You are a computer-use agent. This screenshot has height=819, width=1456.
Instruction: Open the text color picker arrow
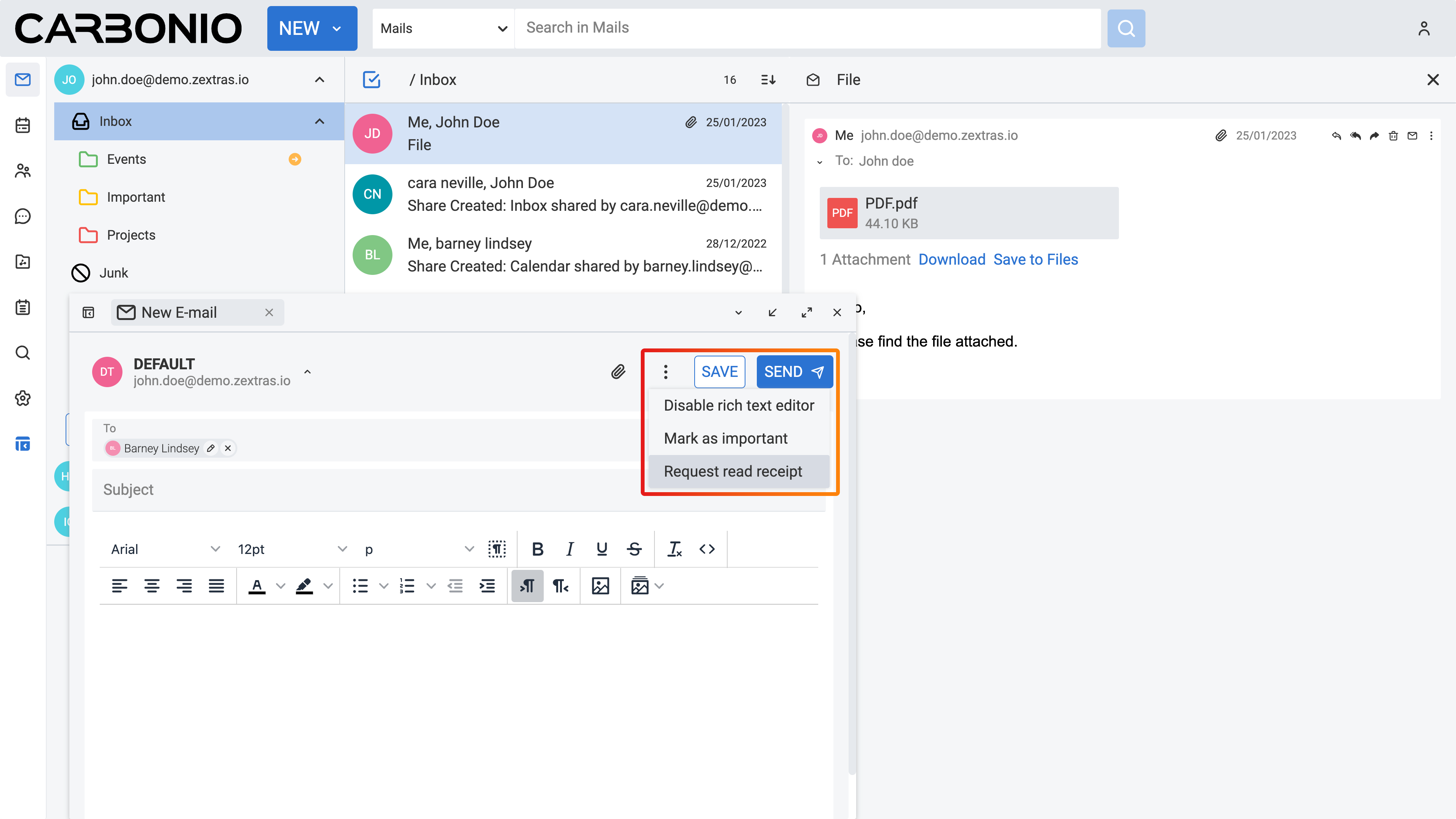pos(280,586)
